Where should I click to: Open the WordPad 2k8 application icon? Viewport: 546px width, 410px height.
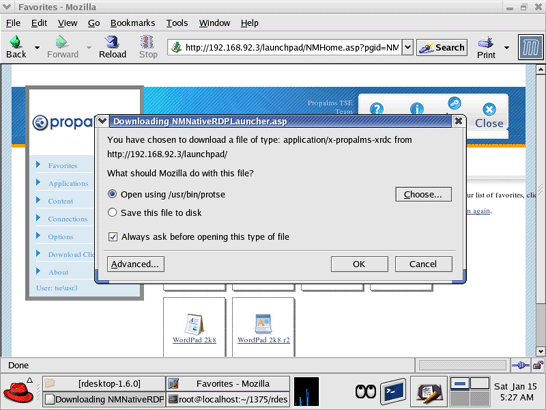click(194, 324)
